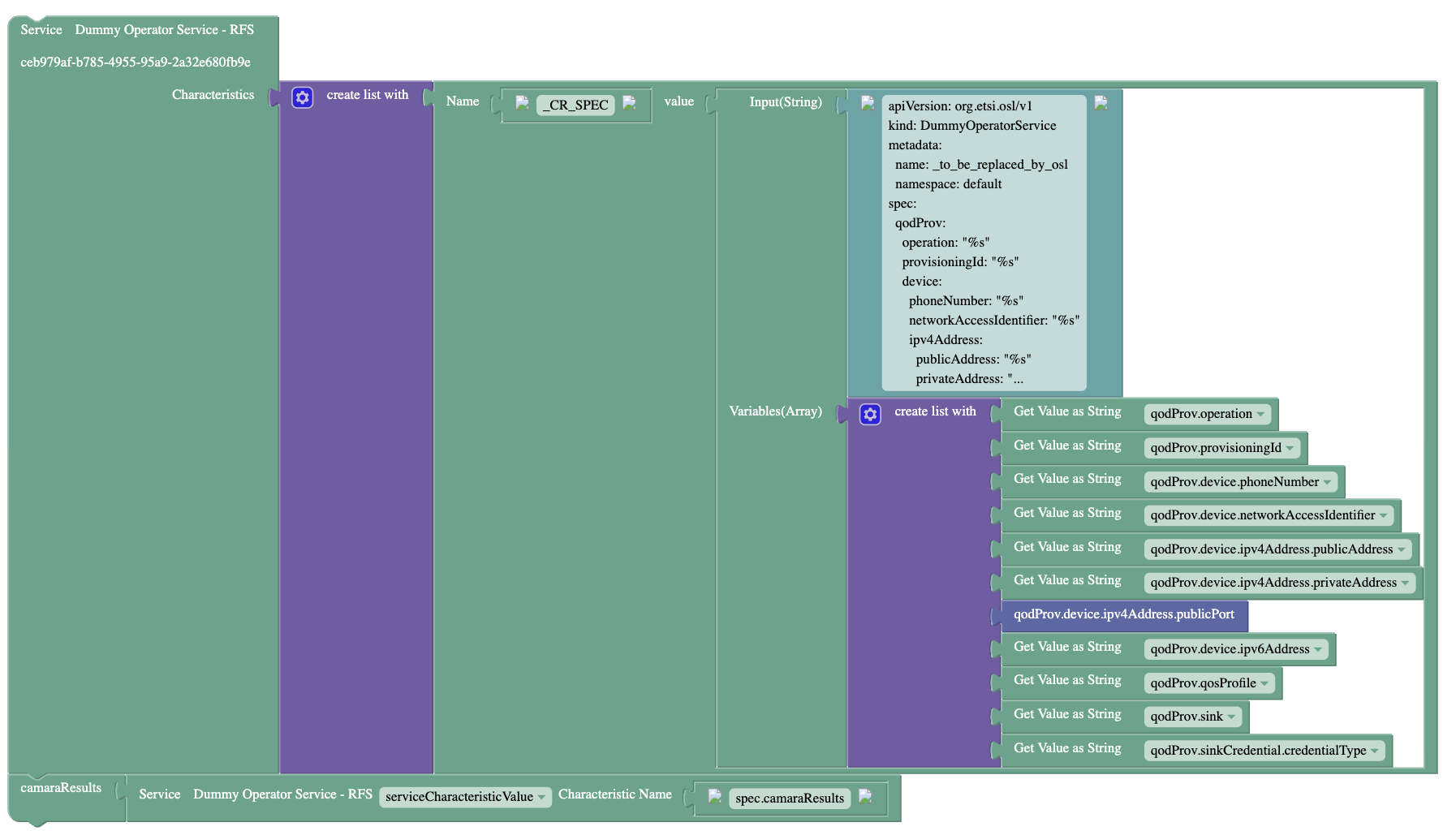Click the closing quote icon after _CR_SPEC
This screenshot has width=1456, height=831.
[629, 103]
